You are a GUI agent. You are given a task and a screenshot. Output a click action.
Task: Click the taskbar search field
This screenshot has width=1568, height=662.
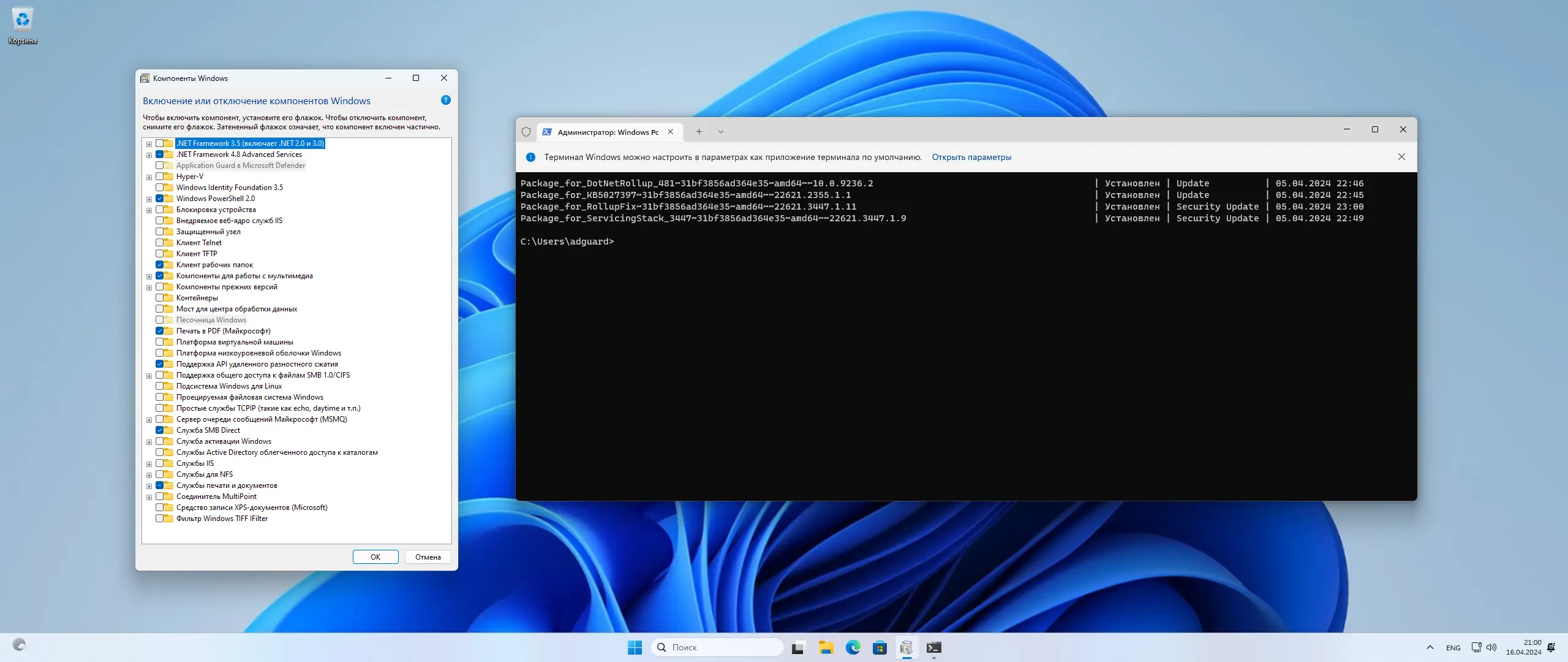coord(717,647)
